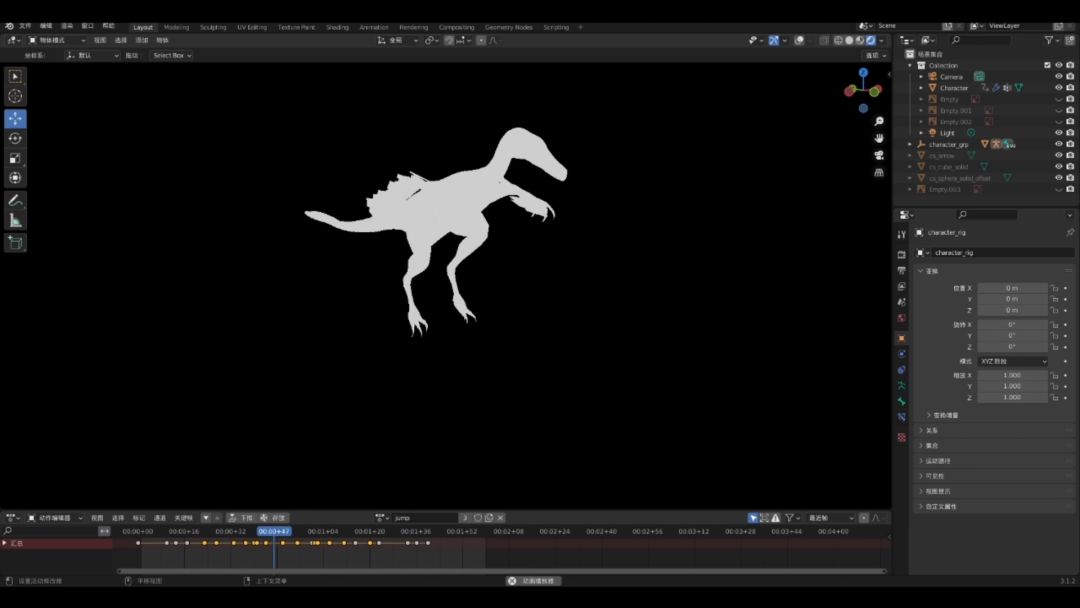Select the Rotate tool in the left toolbar
This screenshot has height=608, width=1080.
15,138
